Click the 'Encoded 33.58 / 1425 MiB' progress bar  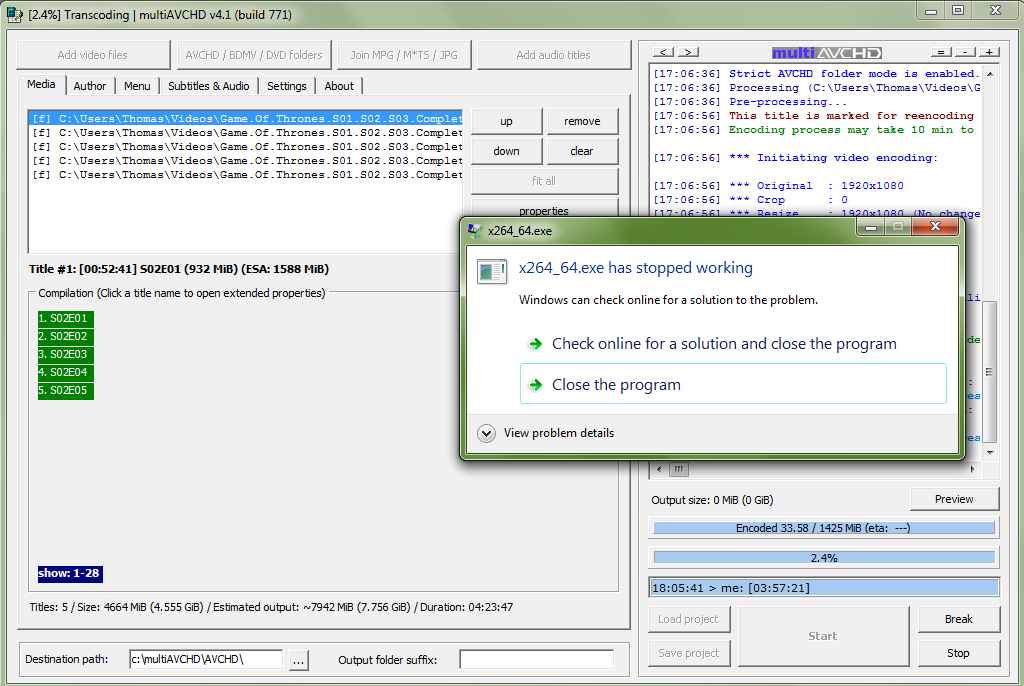(824, 528)
